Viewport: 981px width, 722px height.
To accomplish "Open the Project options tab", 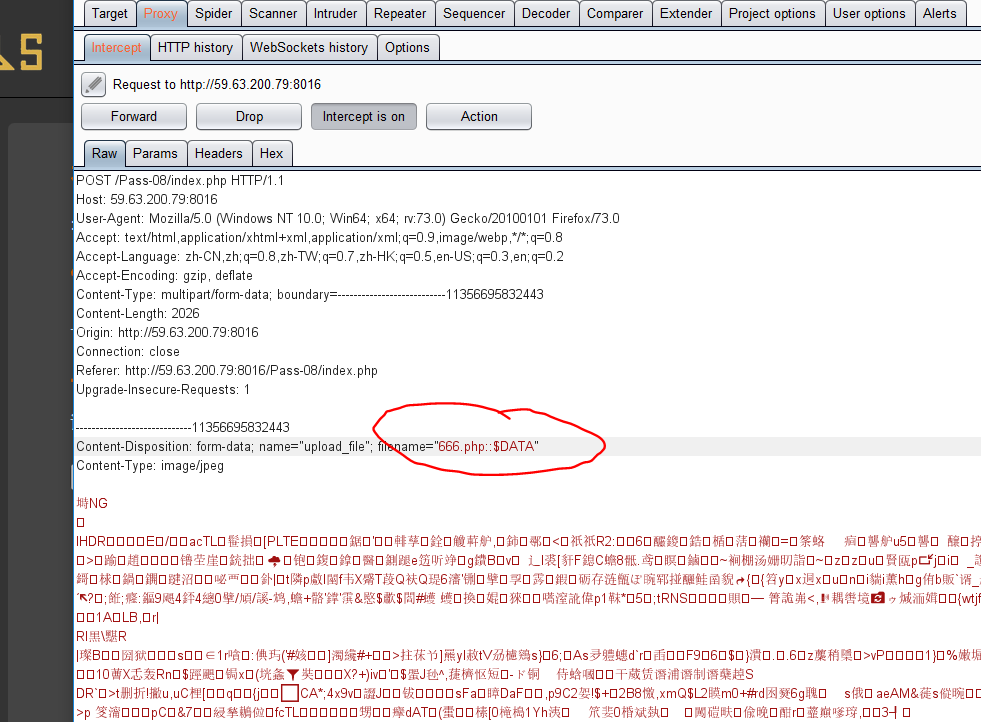I will (x=772, y=14).
